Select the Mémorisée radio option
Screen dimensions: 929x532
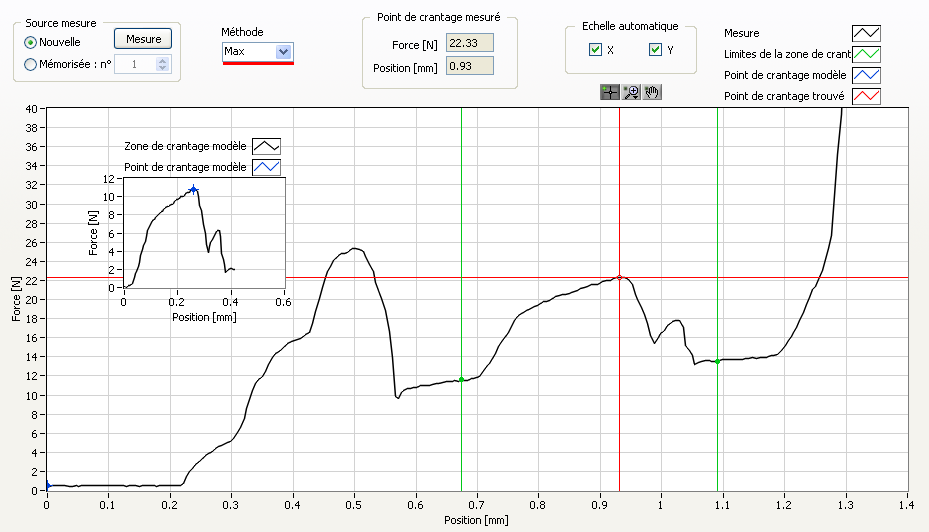point(30,65)
